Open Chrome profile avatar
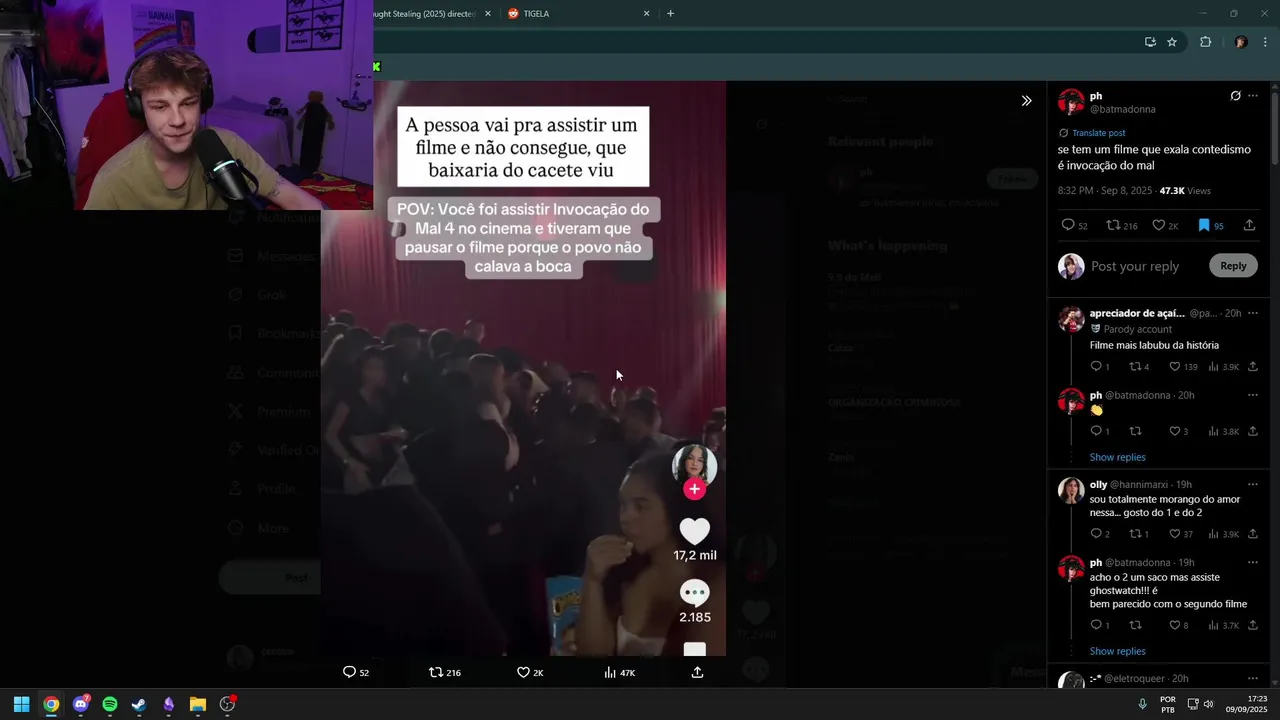The width and height of the screenshot is (1280, 720). tap(1241, 42)
